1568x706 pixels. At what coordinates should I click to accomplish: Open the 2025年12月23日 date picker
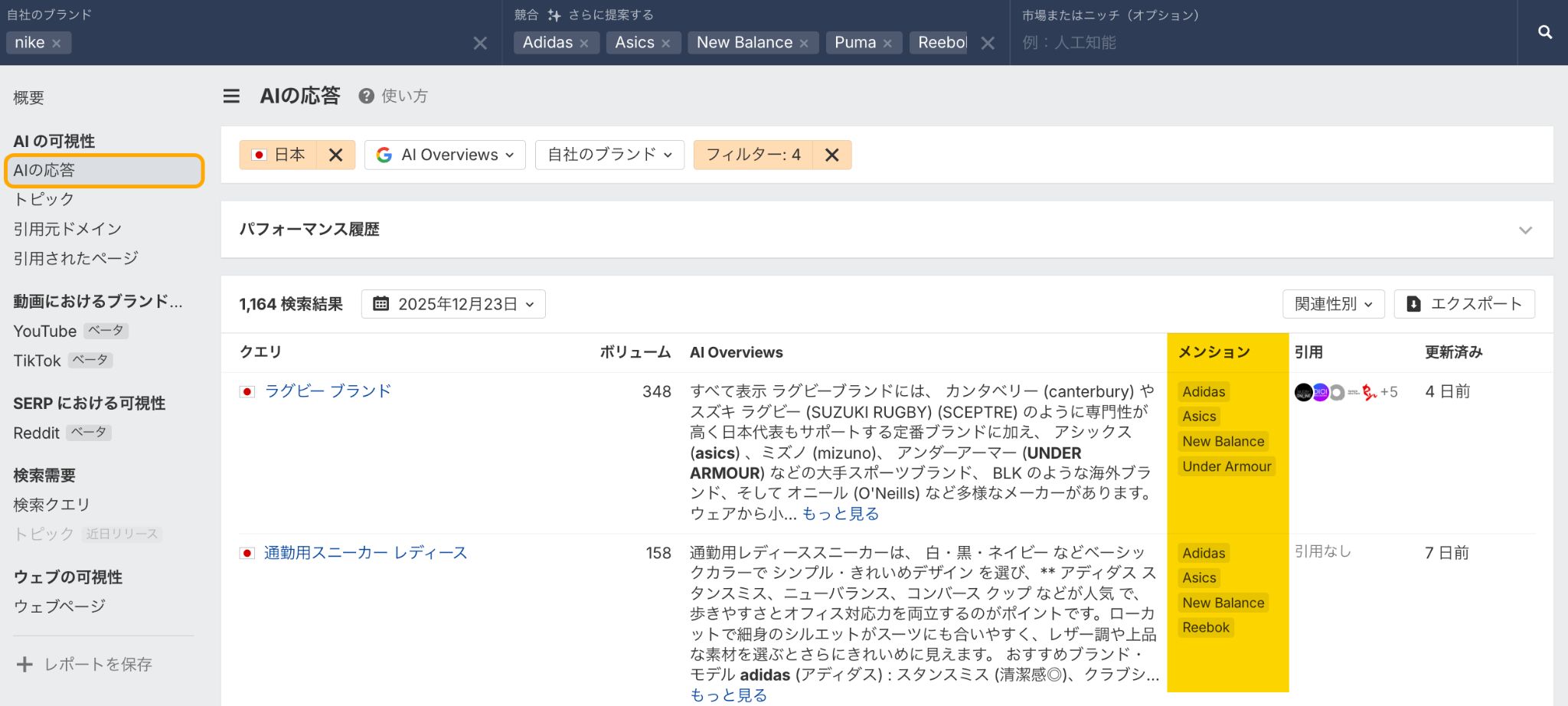pos(453,304)
